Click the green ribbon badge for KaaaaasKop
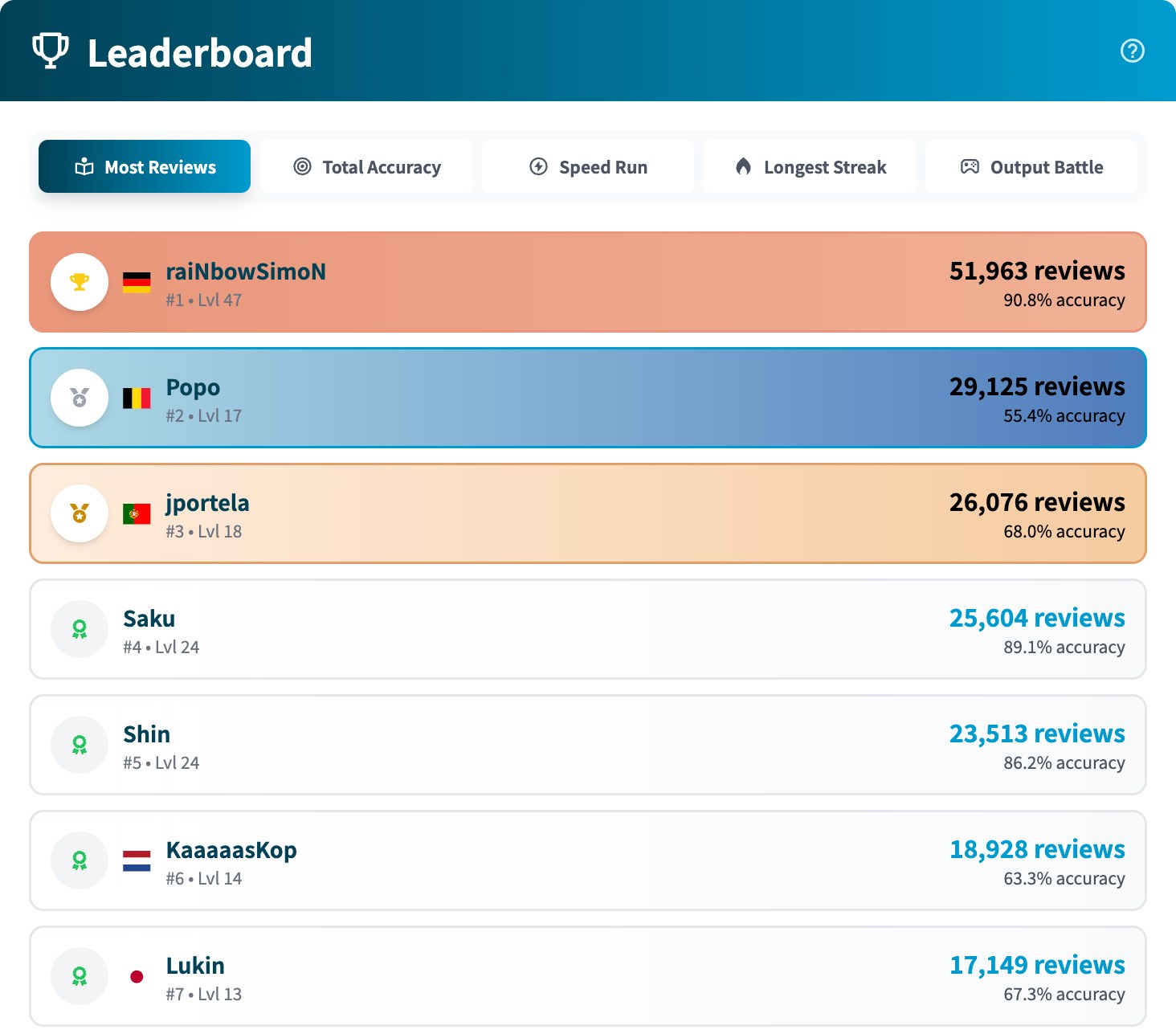The width and height of the screenshot is (1176, 1034). pyautogui.click(x=80, y=860)
